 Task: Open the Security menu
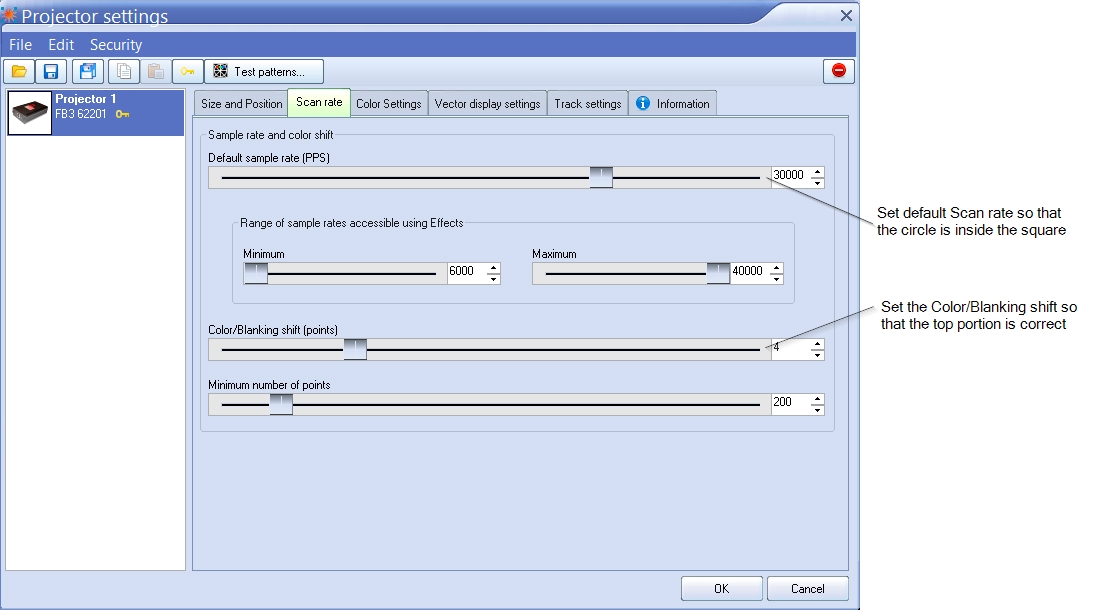pos(116,45)
